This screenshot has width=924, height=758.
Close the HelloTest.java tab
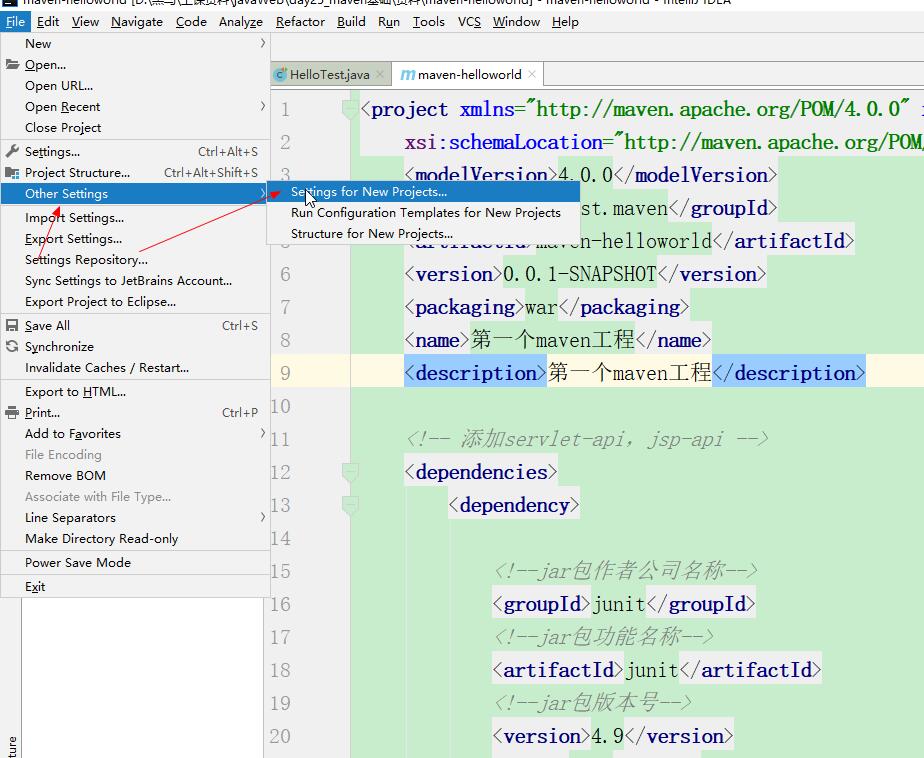click(x=380, y=74)
